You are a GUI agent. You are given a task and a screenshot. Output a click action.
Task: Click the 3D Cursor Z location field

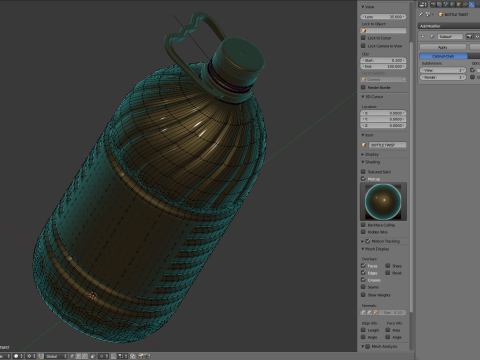(x=383, y=125)
